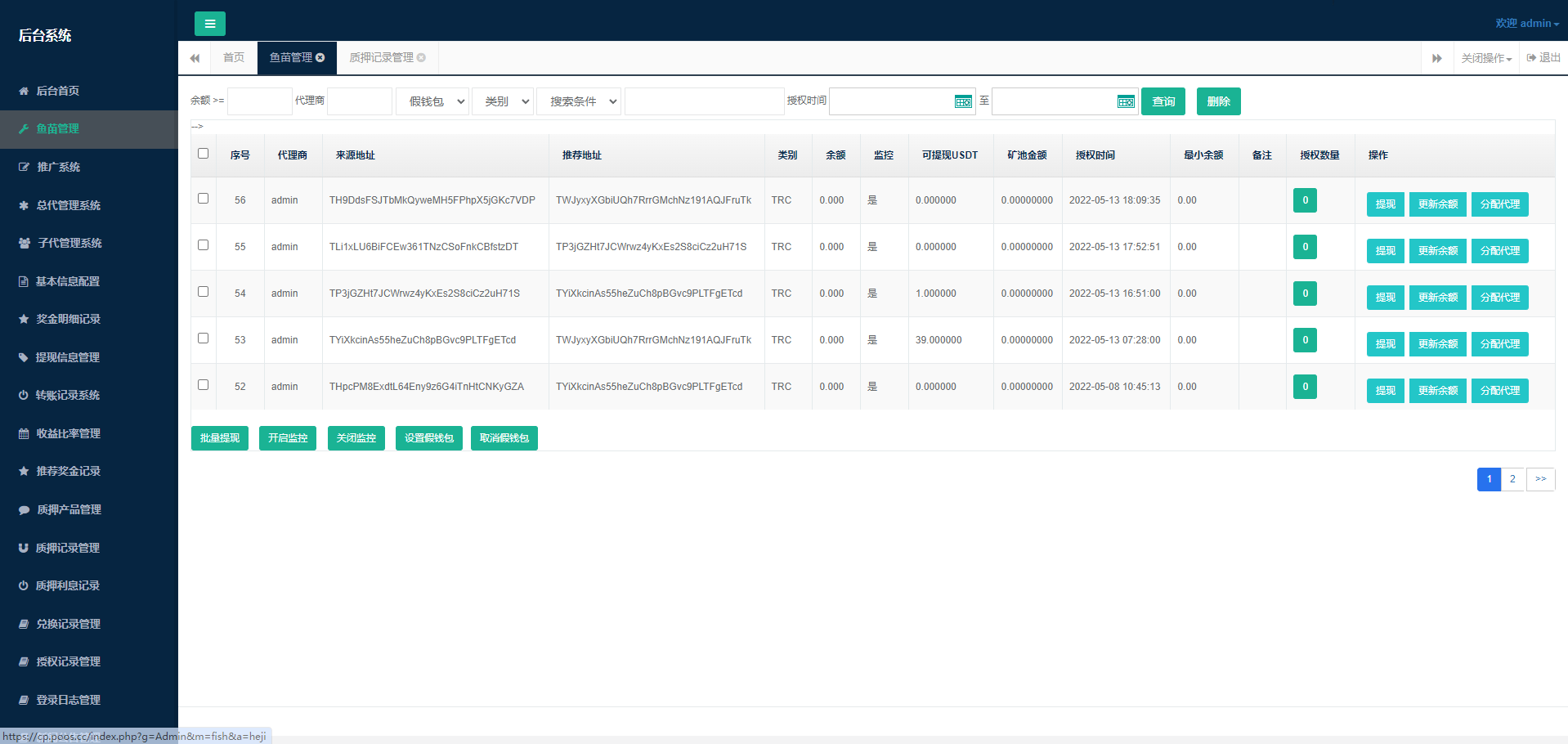Open the start date calendar picker icon
This screenshot has width=1568, height=744.
click(x=964, y=101)
